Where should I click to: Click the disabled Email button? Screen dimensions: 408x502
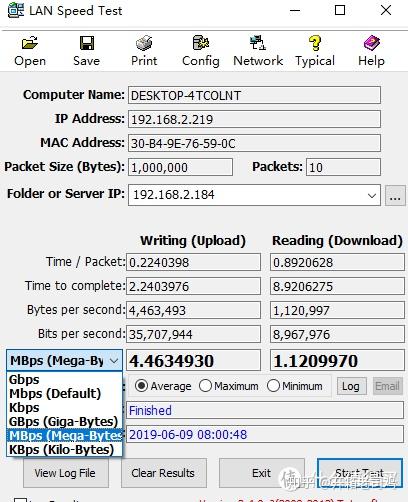[x=387, y=386]
